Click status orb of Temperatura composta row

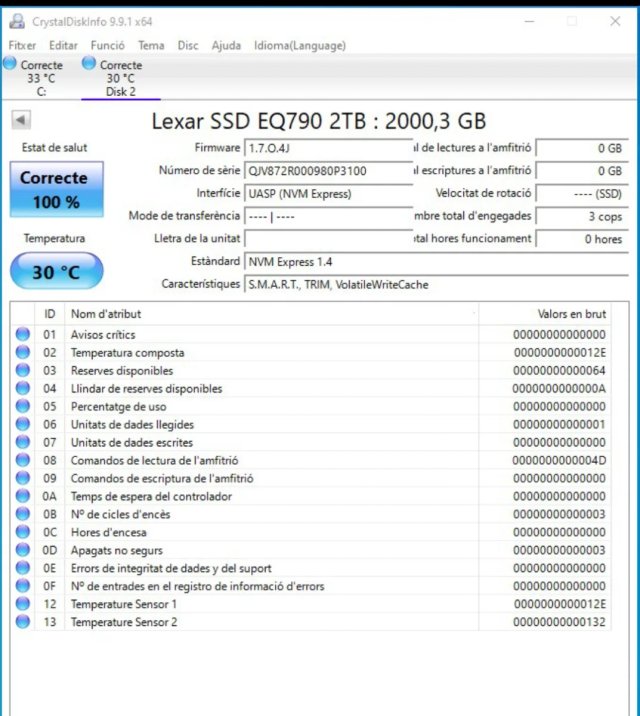23,352
